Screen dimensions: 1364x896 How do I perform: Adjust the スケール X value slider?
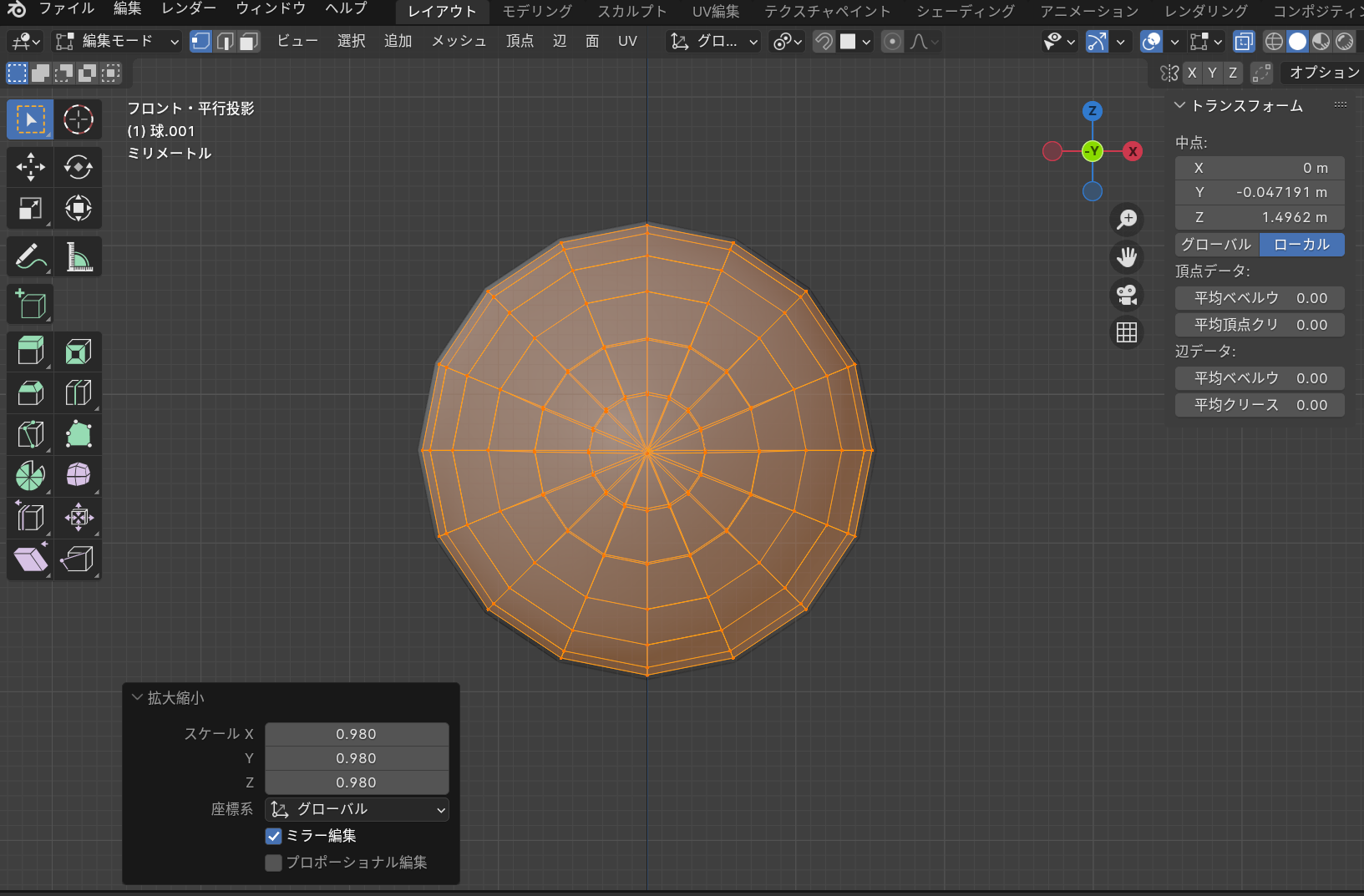coord(357,734)
